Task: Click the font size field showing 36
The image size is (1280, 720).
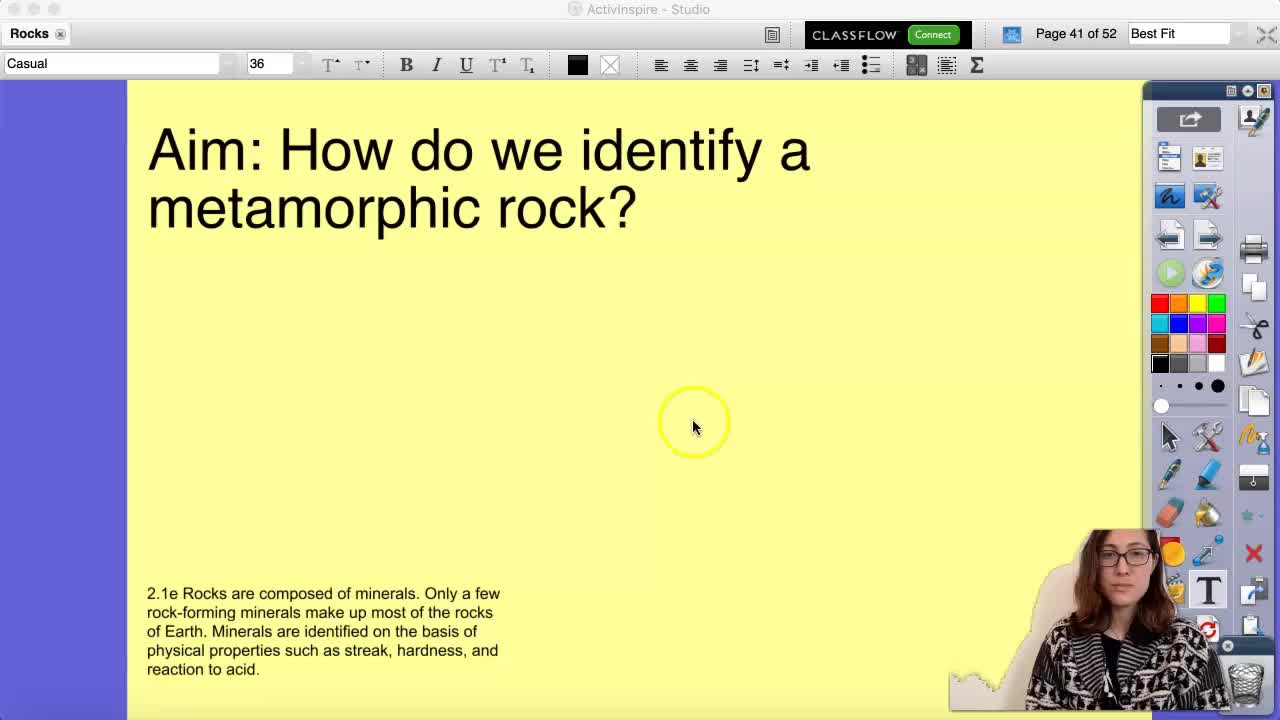Action: (x=269, y=64)
